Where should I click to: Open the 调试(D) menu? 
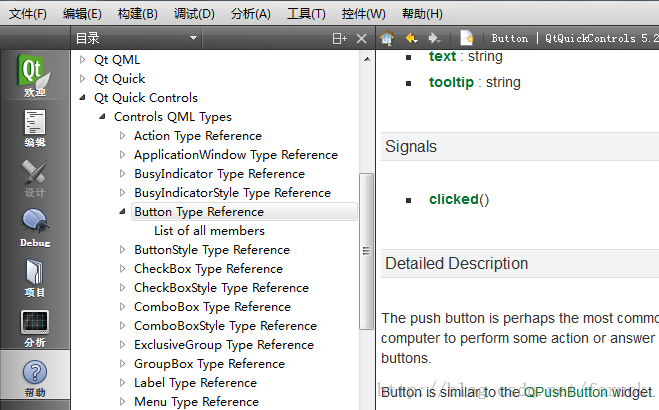point(194,14)
